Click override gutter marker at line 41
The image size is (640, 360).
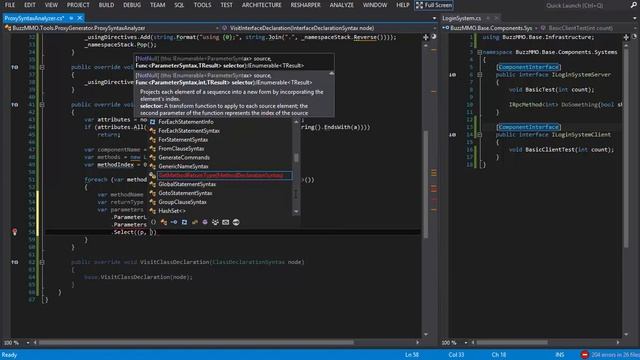[x=15, y=104]
